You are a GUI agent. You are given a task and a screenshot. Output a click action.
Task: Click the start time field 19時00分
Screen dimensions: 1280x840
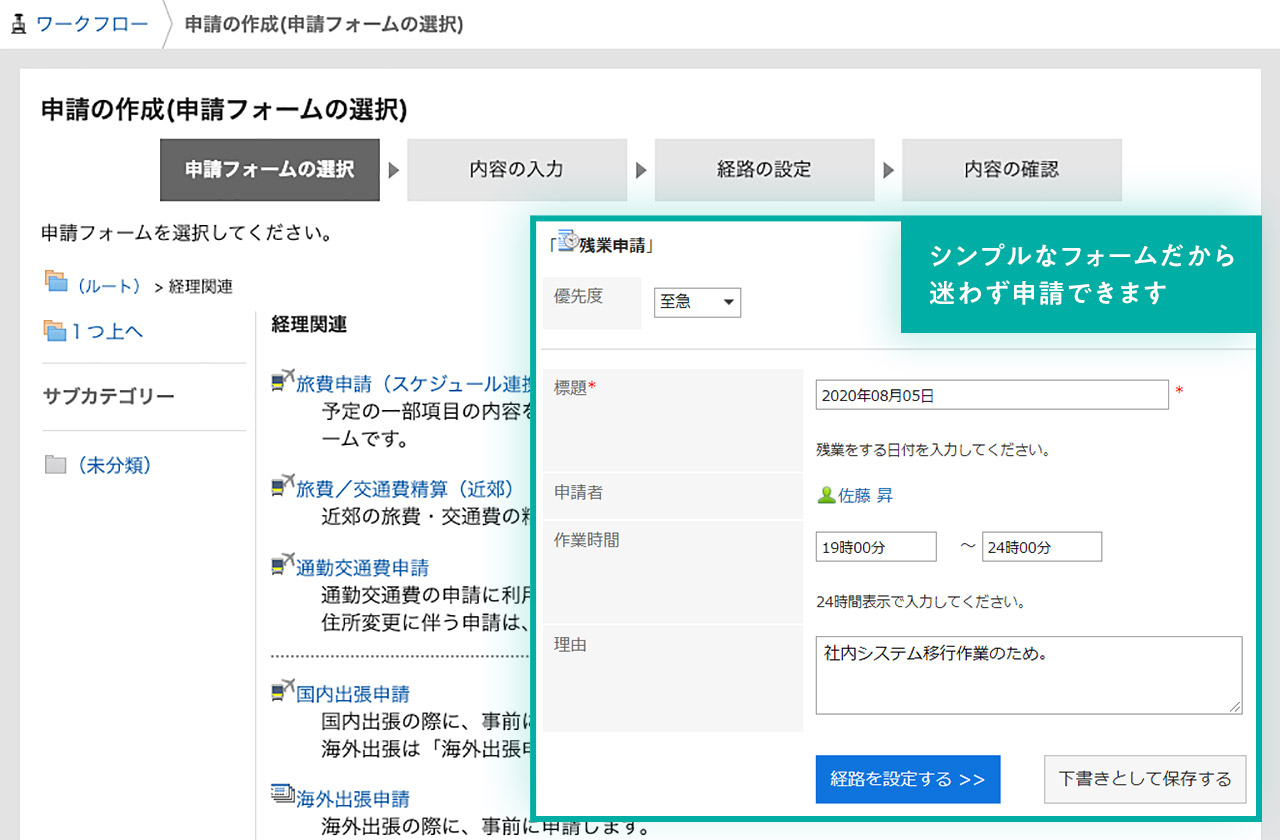[876, 547]
